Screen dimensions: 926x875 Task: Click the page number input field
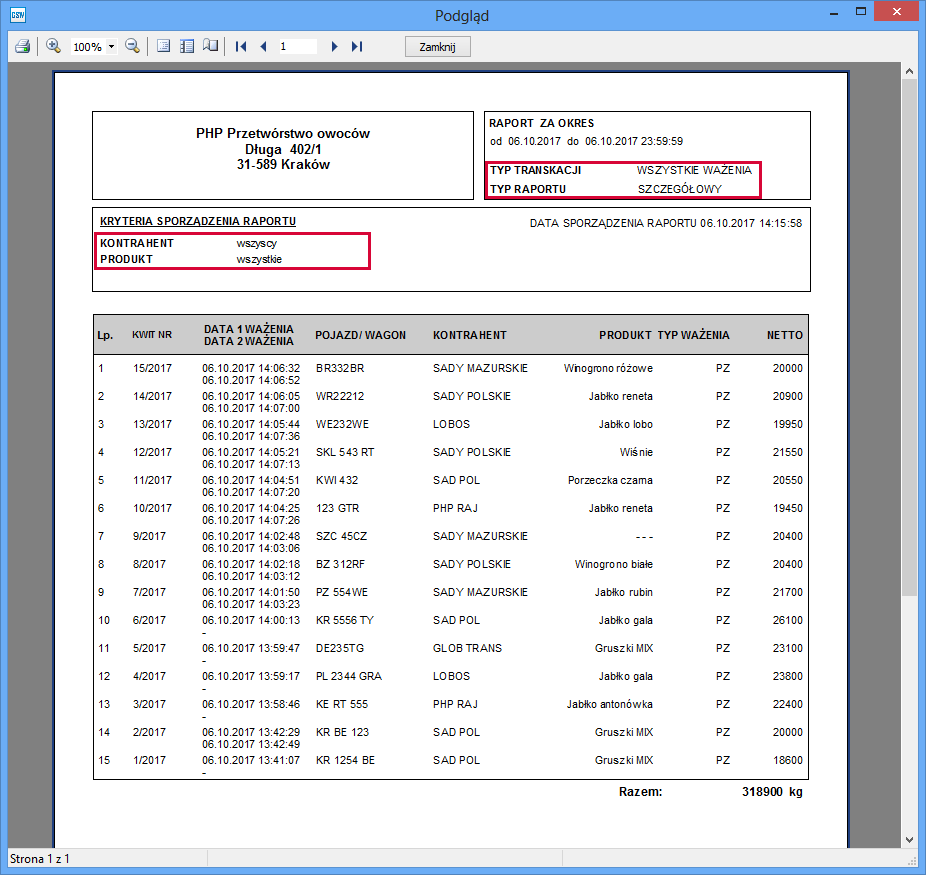[x=297, y=47]
